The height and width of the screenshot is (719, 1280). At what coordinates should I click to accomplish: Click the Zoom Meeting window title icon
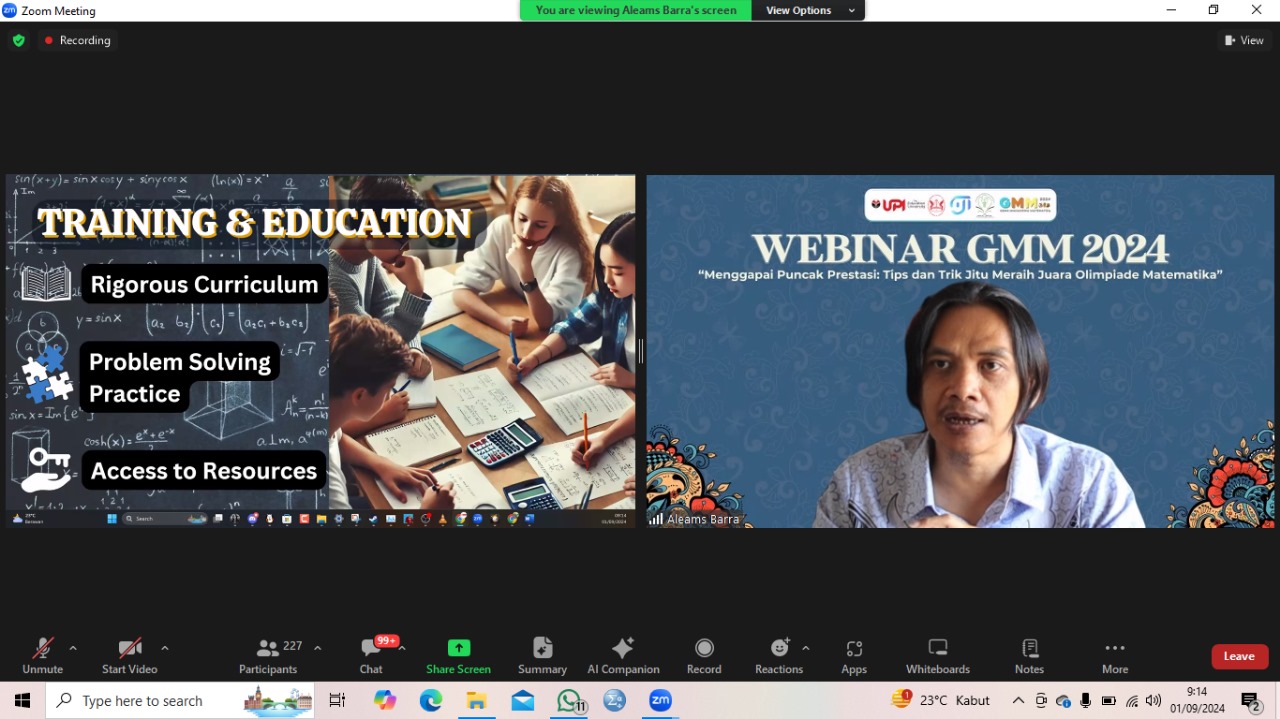[10, 10]
